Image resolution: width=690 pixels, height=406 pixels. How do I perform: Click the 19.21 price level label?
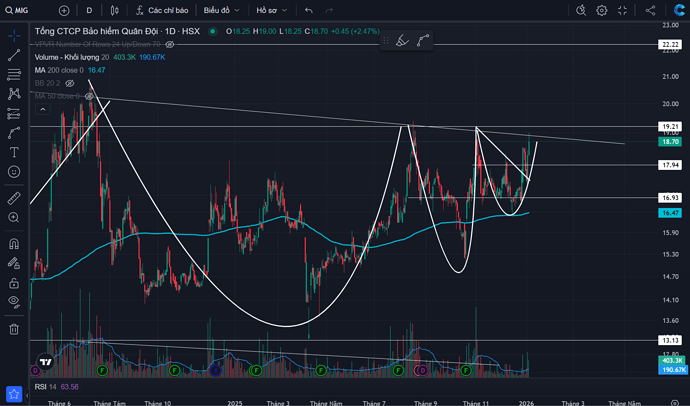coord(669,127)
